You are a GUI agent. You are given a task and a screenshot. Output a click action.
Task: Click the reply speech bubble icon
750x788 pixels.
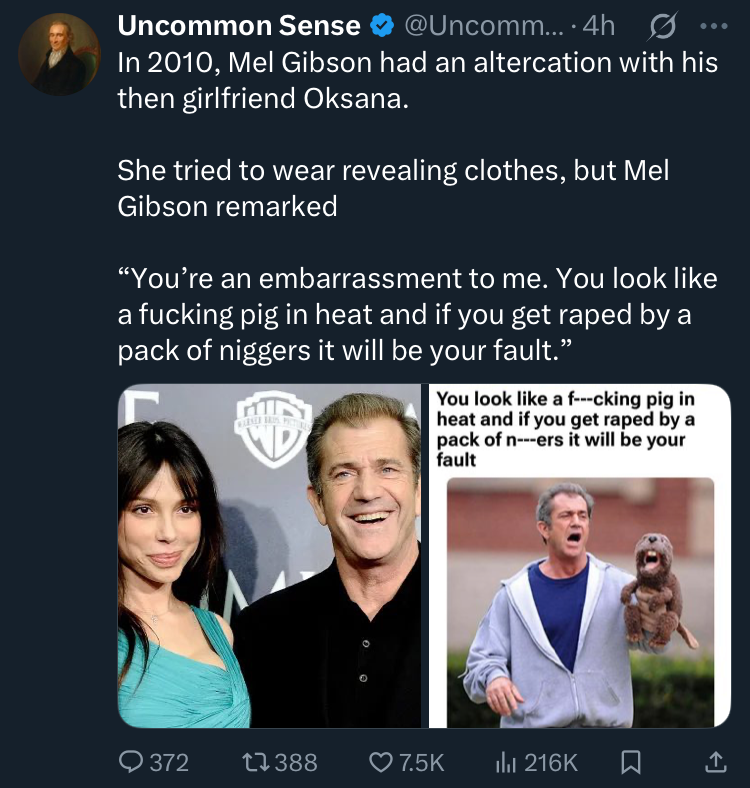click(131, 762)
